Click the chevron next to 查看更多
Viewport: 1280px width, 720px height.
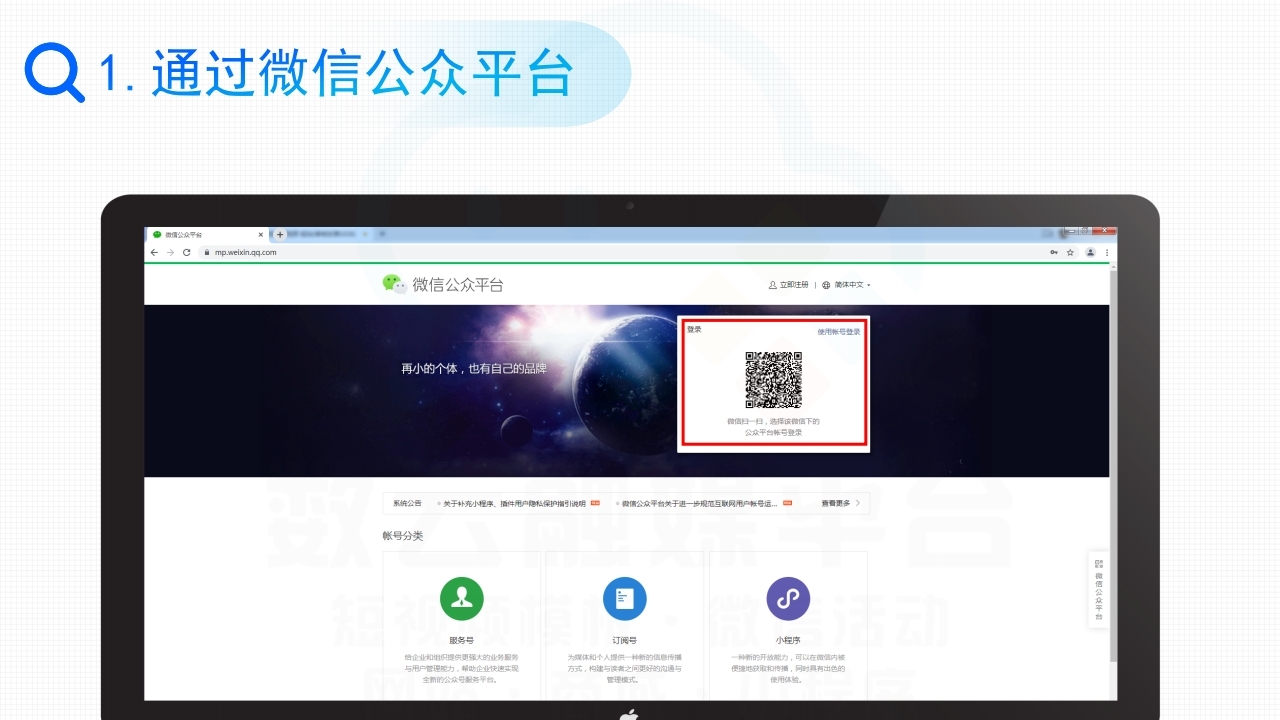pyautogui.click(x=858, y=503)
